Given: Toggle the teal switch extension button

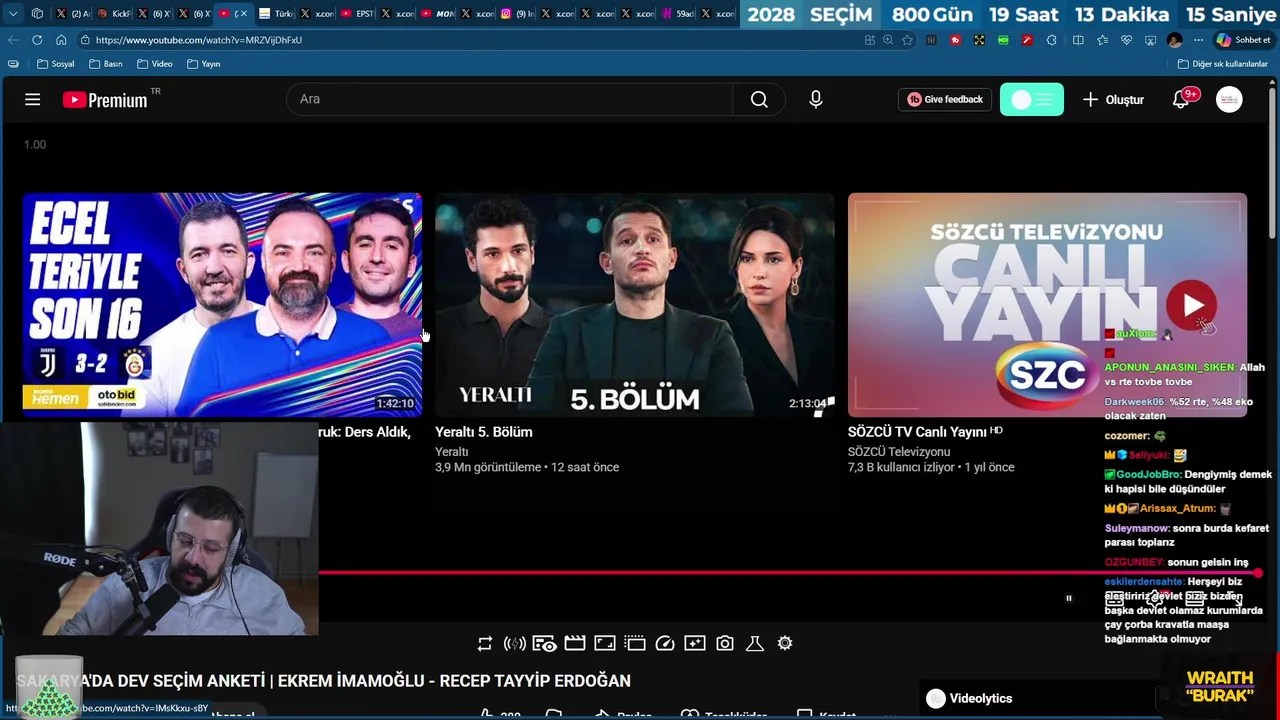Looking at the screenshot, I should (1032, 99).
